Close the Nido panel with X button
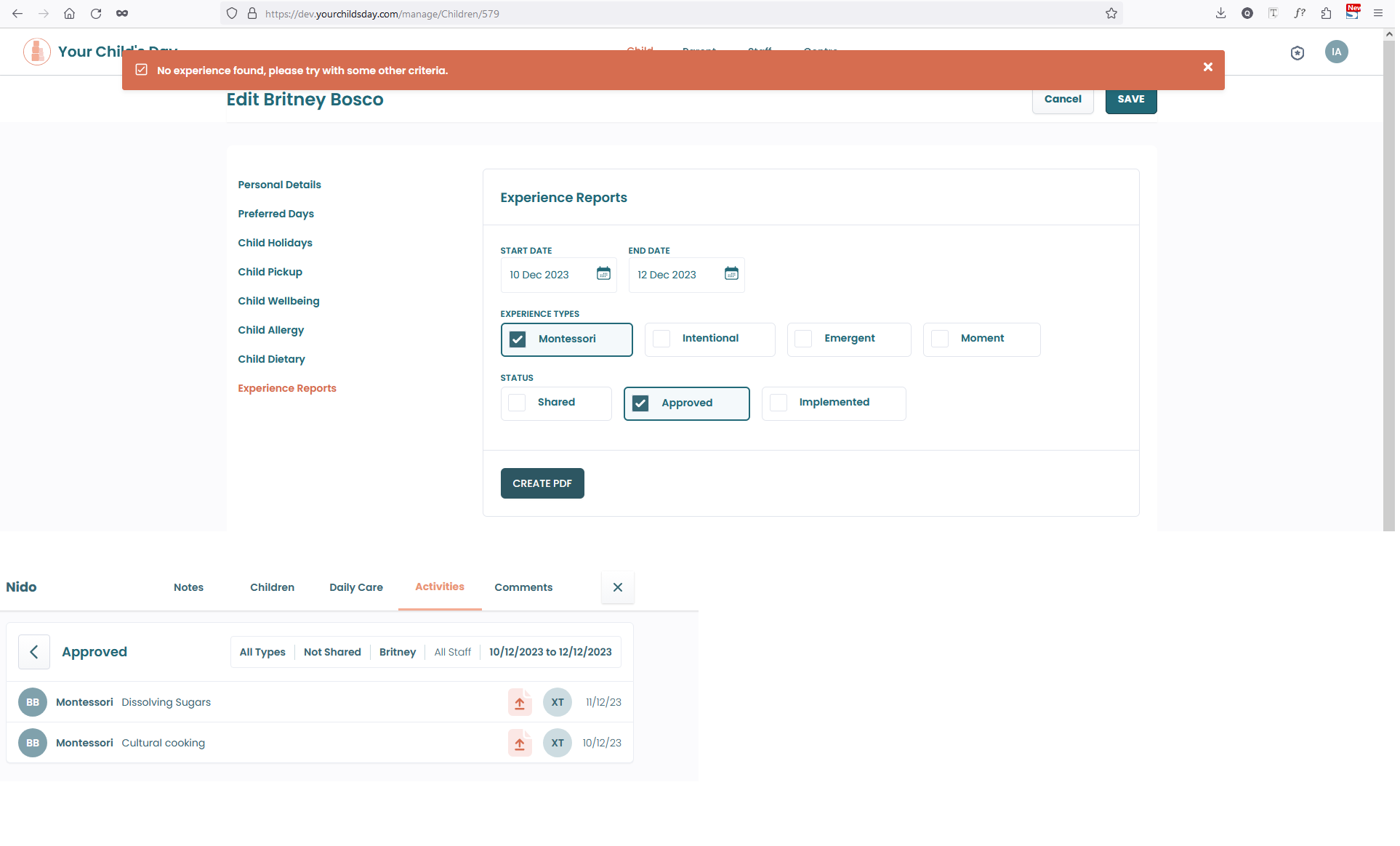The image size is (1400, 846). pyautogui.click(x=617, y=587)
